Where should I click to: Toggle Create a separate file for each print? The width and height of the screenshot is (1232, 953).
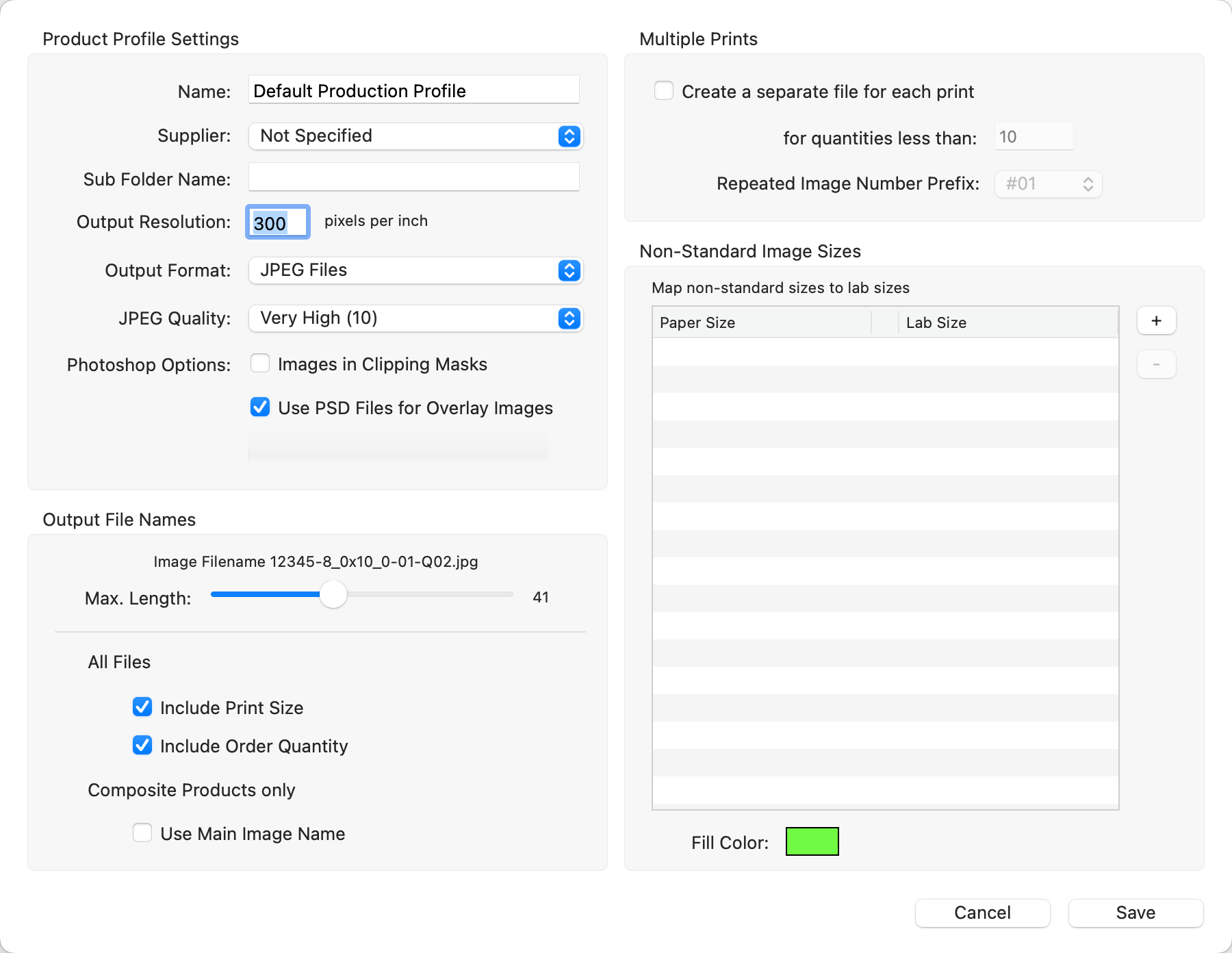pyautogui.click(x=664, y=91)
